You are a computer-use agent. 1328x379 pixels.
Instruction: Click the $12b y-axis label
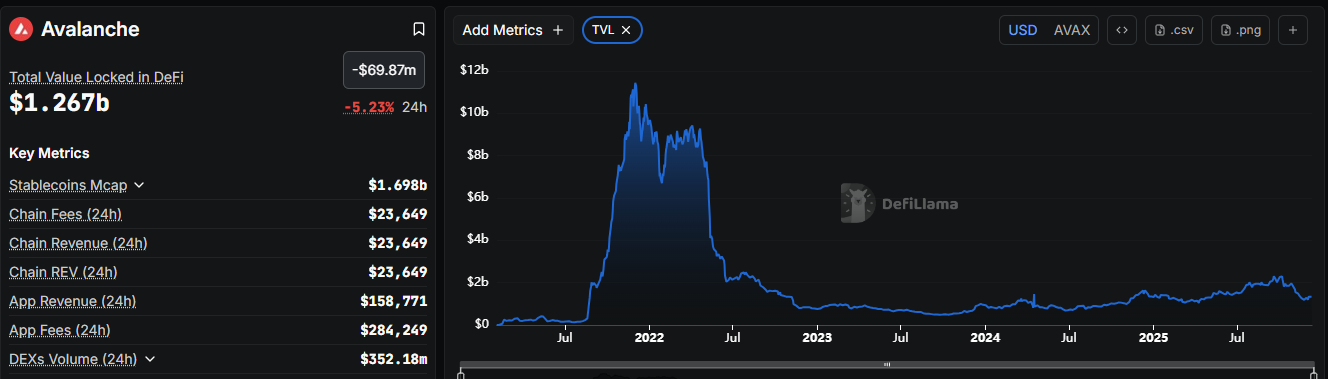(474, 70)
